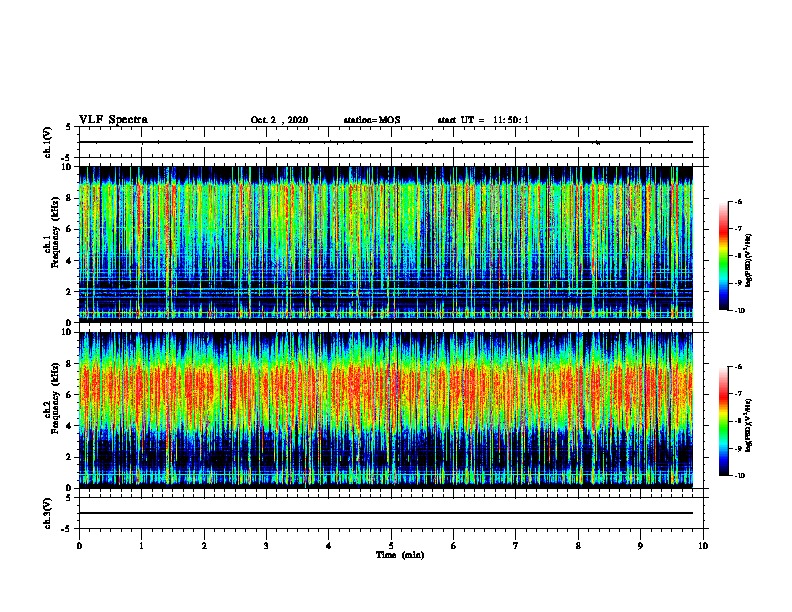Click the "ch.1(V)" waveform axis label
Image resolution: width=792 pixels, height=612 pixels.
47,142
